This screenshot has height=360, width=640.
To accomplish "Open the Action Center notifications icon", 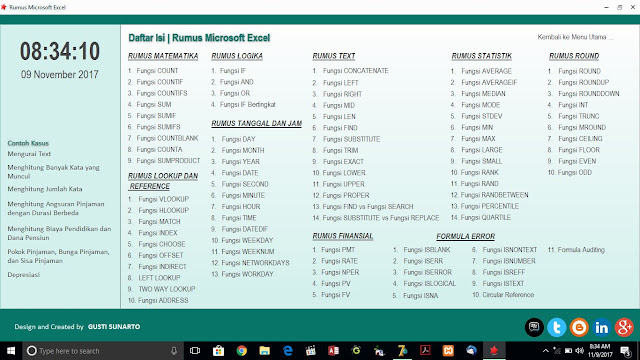I will point(625,351).
